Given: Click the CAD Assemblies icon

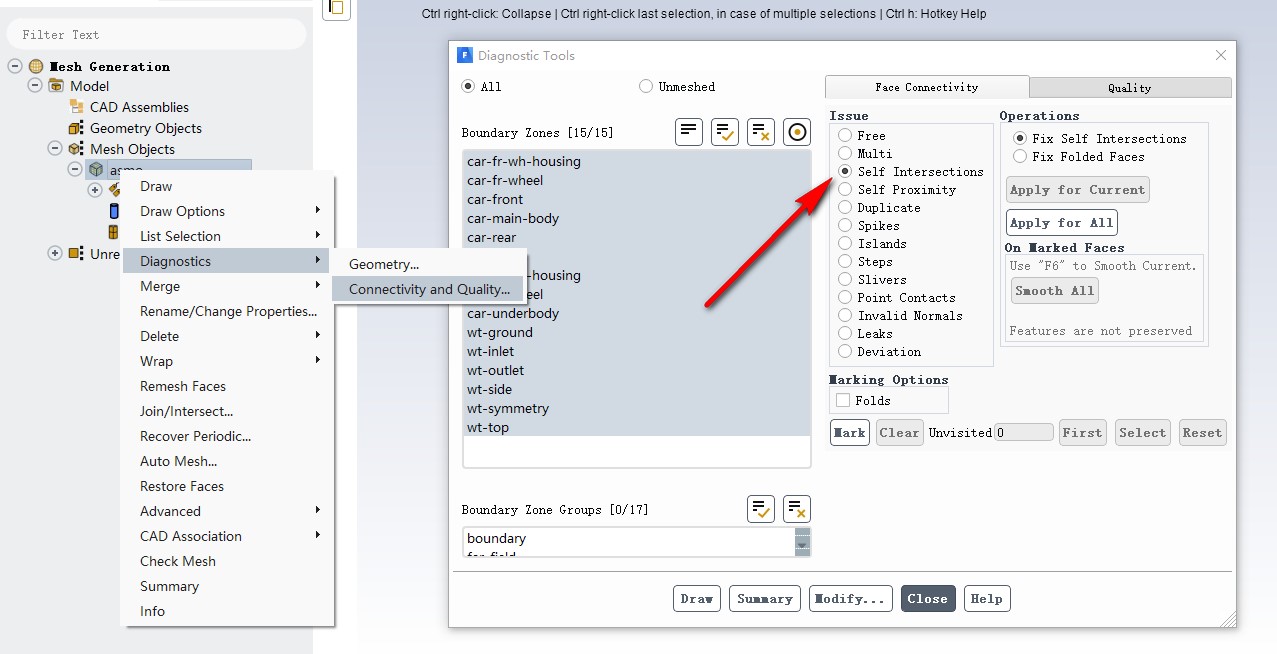Looking at the screenshot, I should [76, 107].
